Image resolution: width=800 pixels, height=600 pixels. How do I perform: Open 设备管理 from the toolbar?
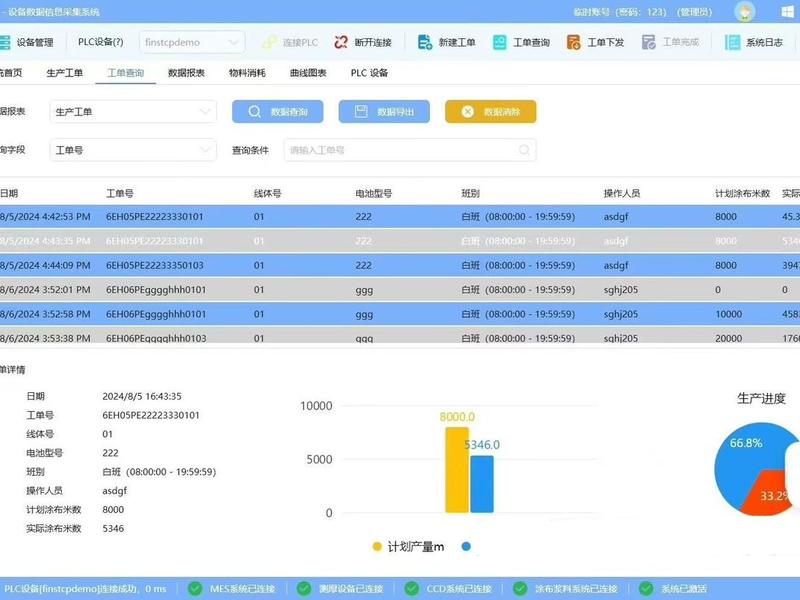[x=27, y=42]
